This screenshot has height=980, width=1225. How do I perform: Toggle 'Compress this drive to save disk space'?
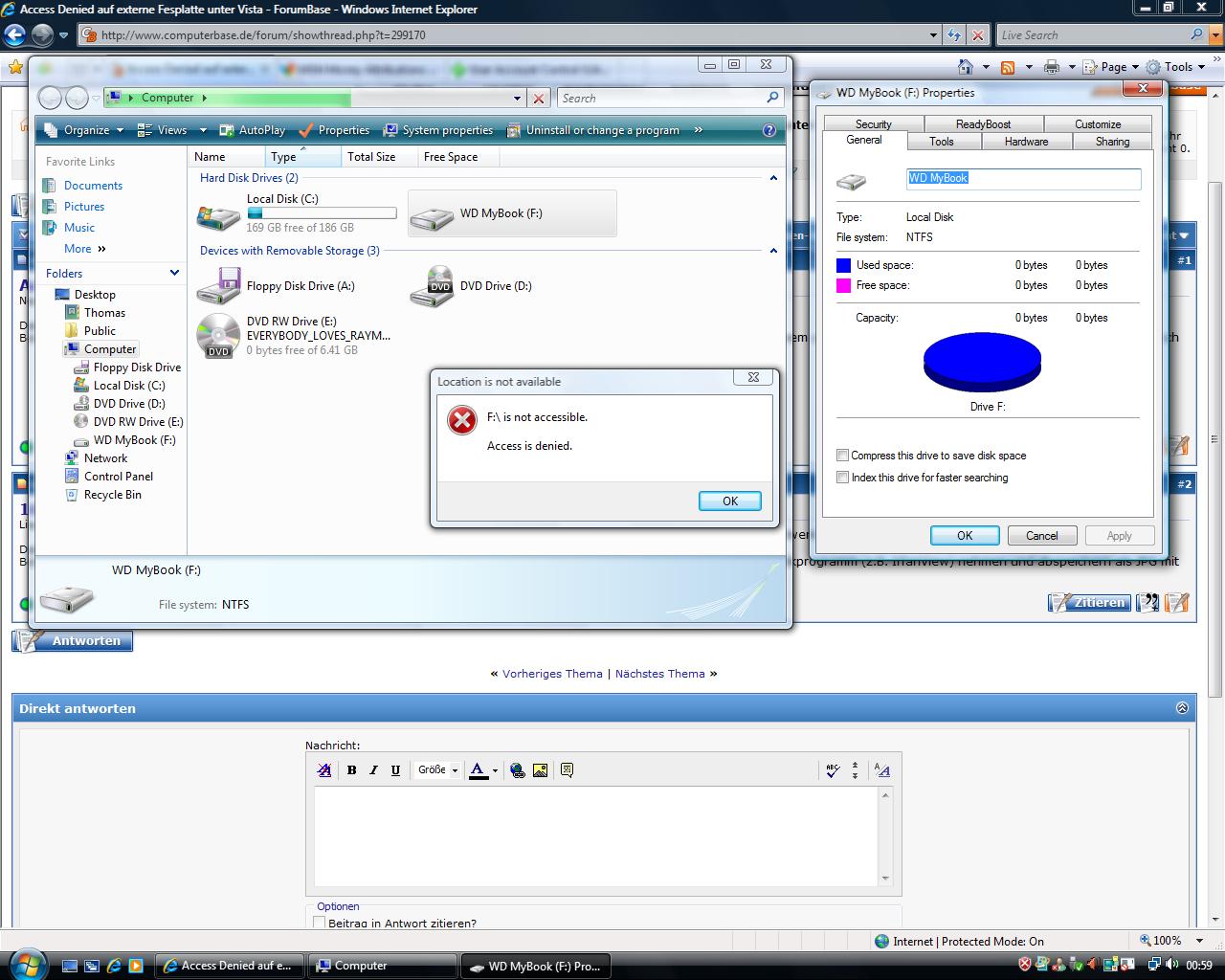842,456
